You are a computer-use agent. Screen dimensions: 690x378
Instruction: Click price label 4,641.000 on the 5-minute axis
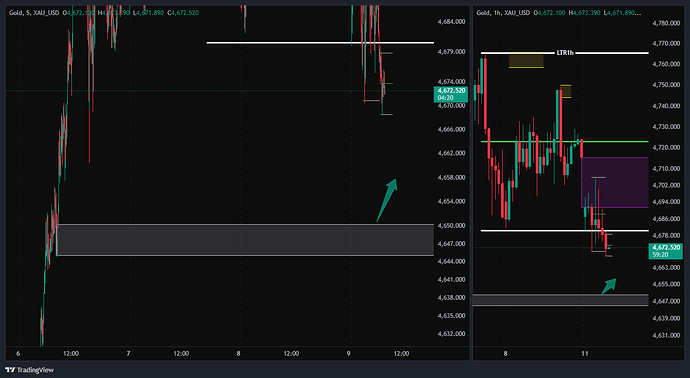pyautogui.click(x=451, y=279)
